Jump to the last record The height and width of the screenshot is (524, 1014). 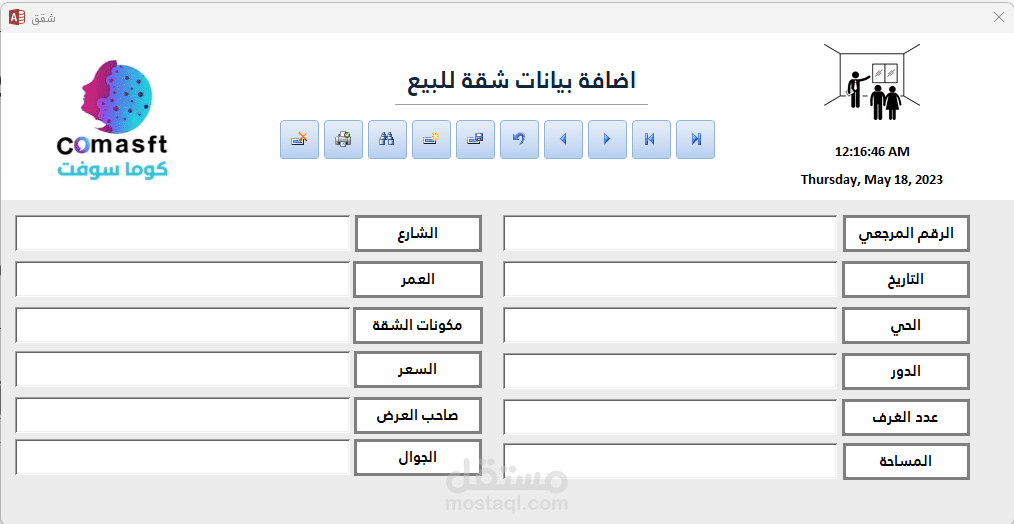pos(695,139)
